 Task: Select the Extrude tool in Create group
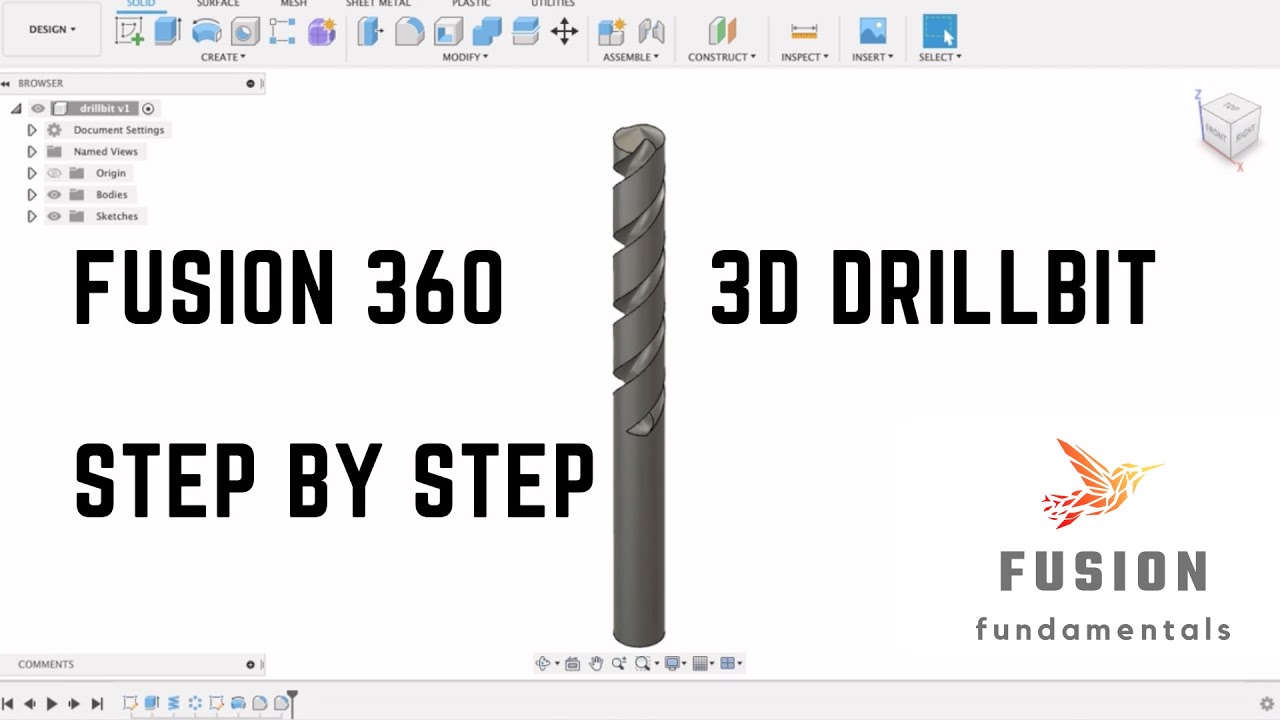coord(167,31)
